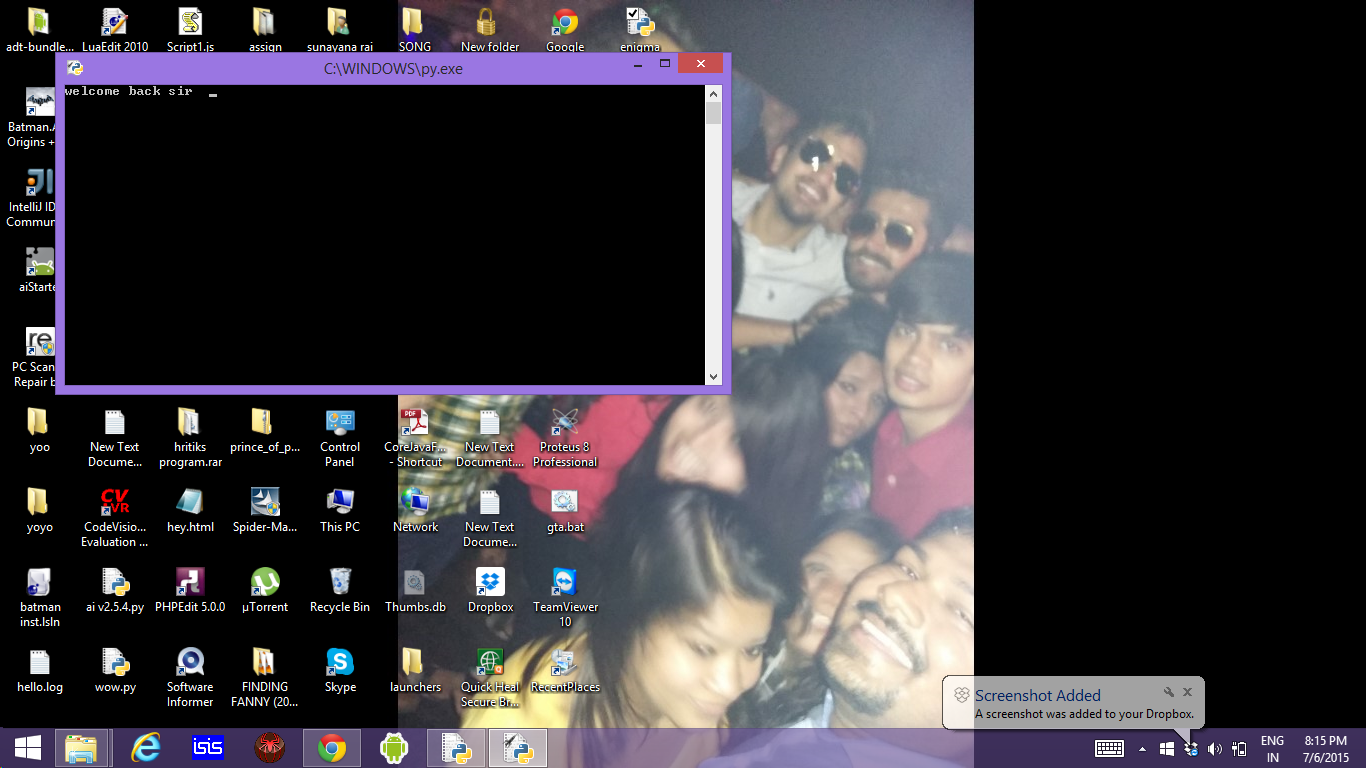
Task: Click the console scrollbar down arrow
Action: pos(713,377)
